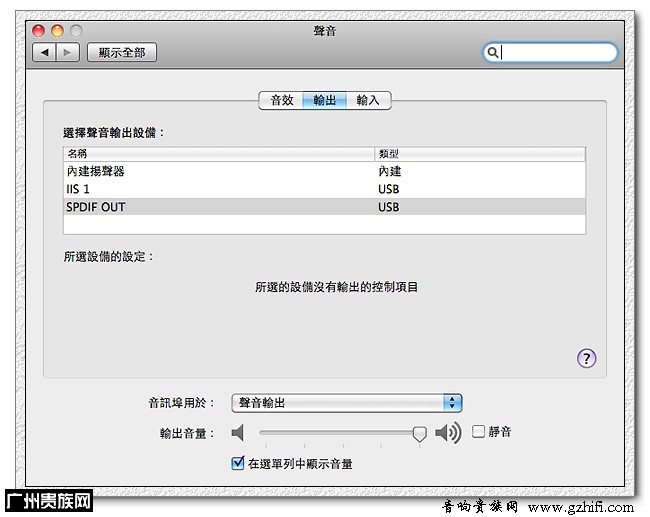Switch to the 輸入 tab
The height and width of the screenshot is (517, 650).
(x=368, y=100)
